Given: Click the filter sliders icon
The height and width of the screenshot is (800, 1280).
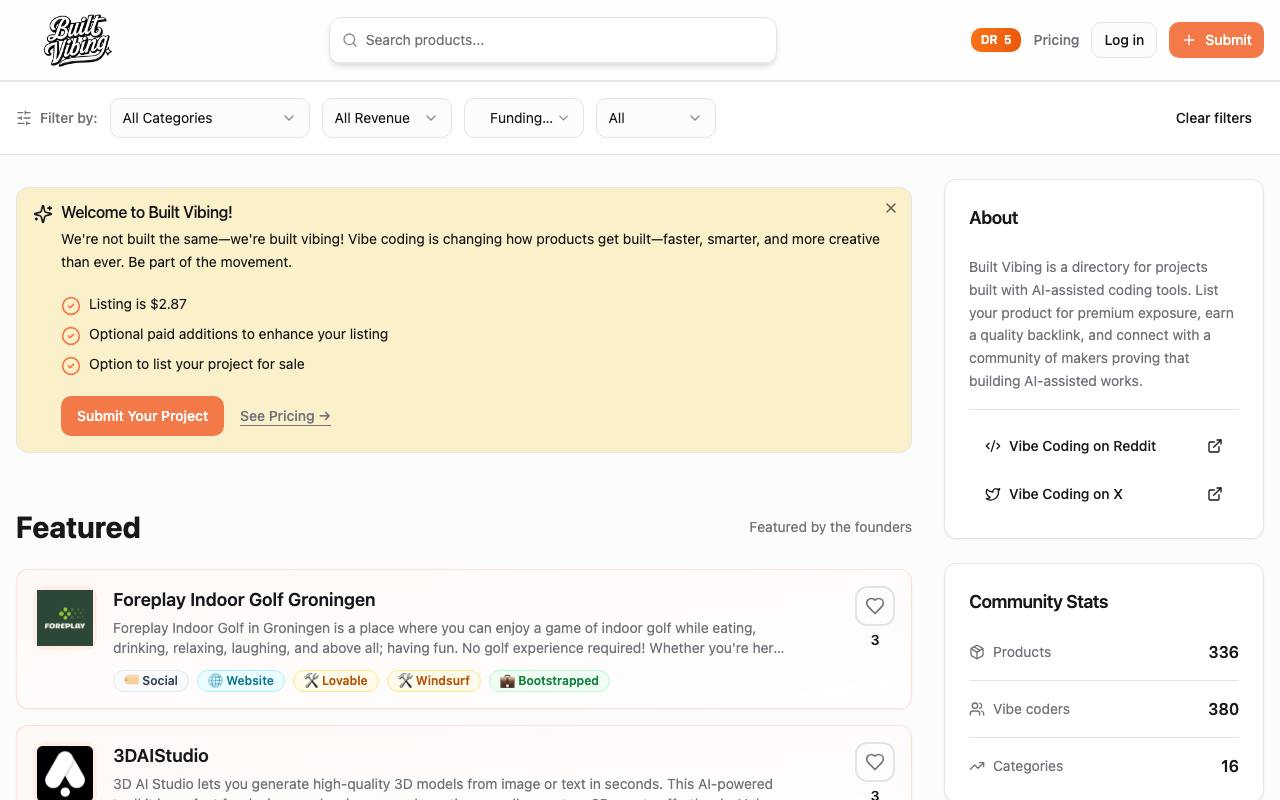Looking at the screenshot, I should 24,118.
